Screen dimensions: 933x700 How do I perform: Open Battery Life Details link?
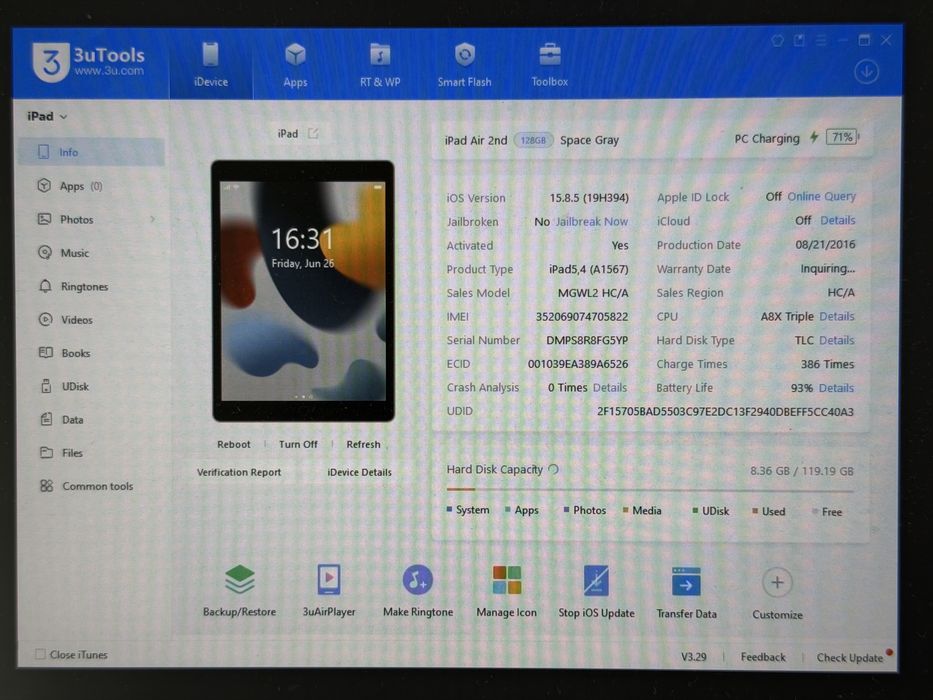coord(836,388)
